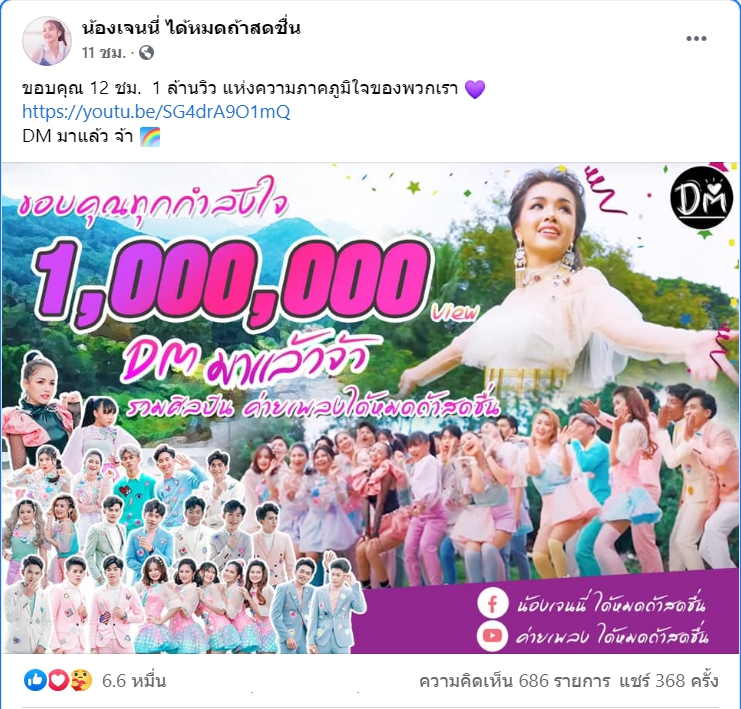Image resolution: width=741 pixels, height=709 pixels.
Task: Click the page profile picture avatar
Action: pos(47,41)
